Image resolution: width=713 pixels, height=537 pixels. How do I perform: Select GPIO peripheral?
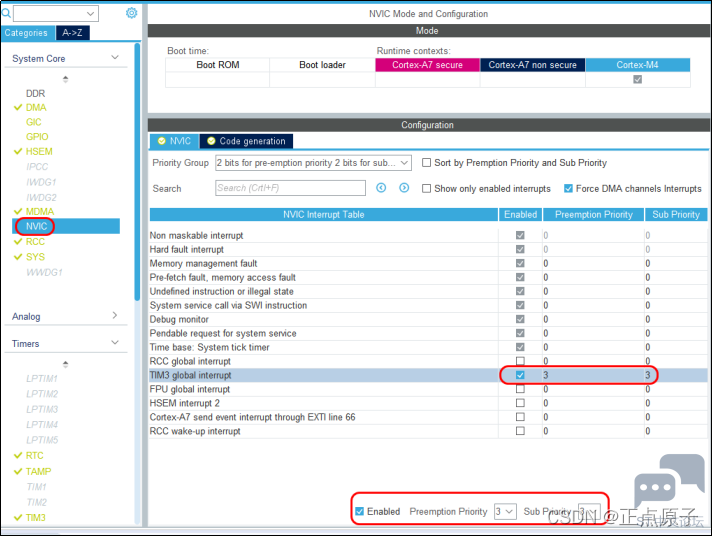click(37, 137)
